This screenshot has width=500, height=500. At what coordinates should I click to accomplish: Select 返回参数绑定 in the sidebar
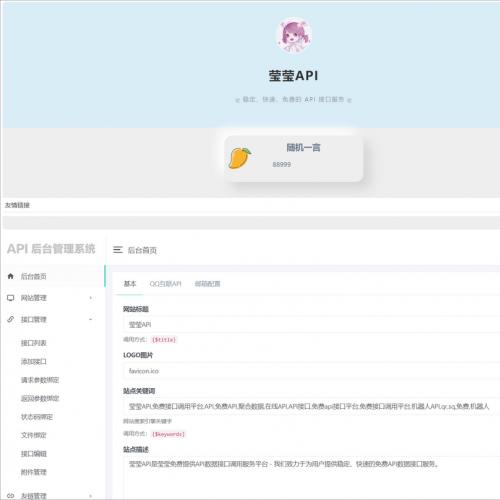click(40, 398)
